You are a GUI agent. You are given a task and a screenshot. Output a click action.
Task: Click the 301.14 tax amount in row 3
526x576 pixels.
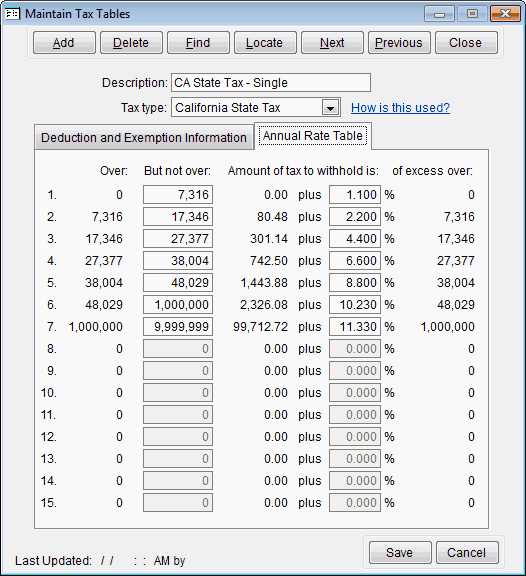pyautogui.click(x=269, y=239)
